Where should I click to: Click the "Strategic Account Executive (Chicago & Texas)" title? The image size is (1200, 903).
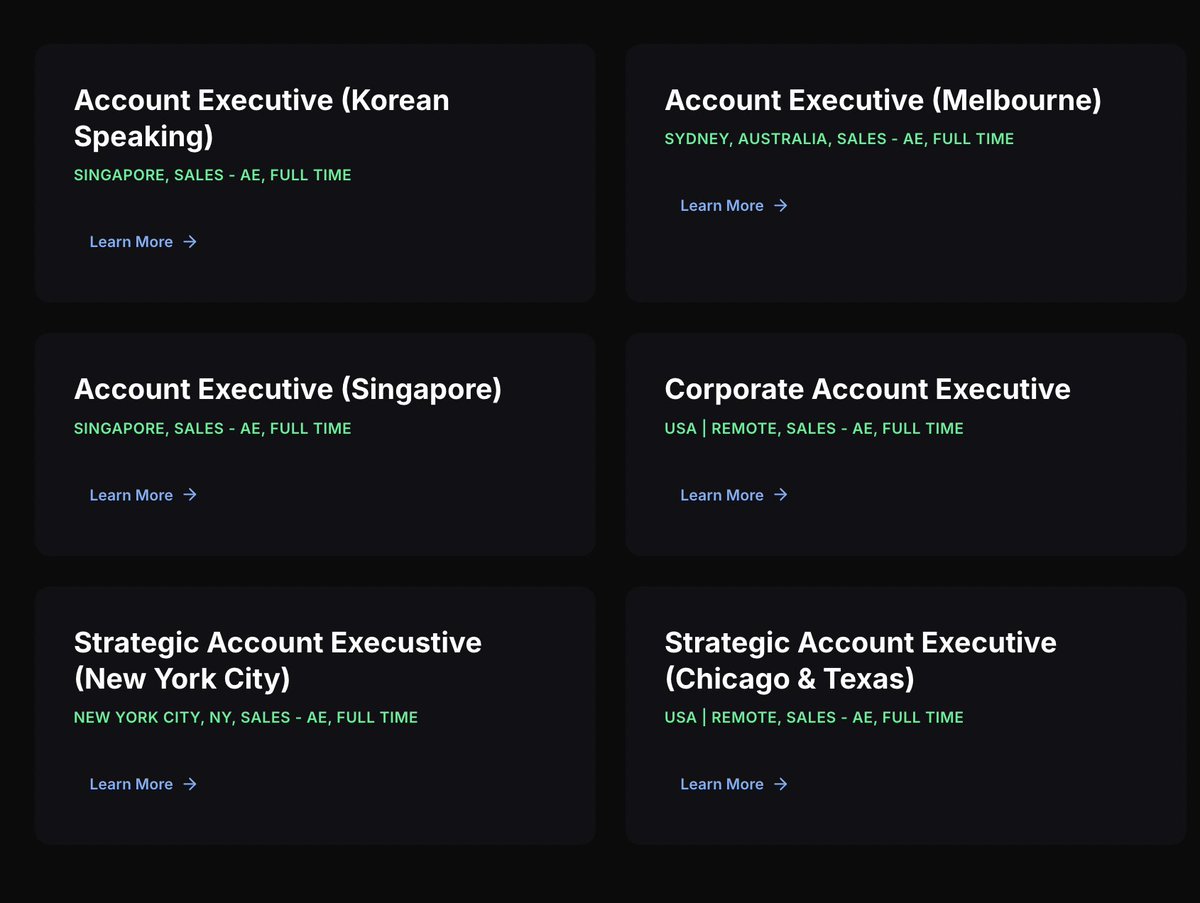click(x=861, y=660)
